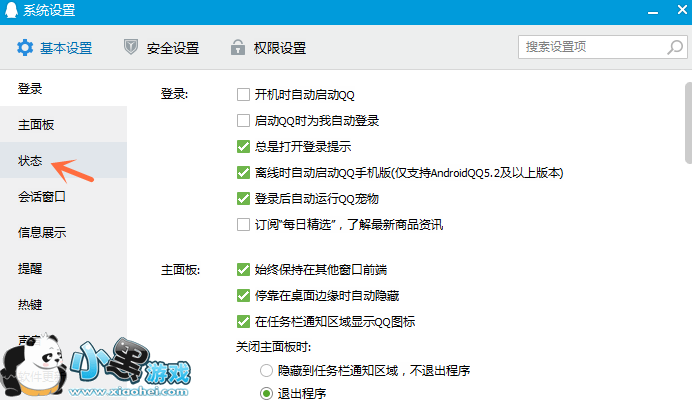Uncheck 总是打开登录提示
The width and height of the screenshot is (692, 400).
(243, 147)
